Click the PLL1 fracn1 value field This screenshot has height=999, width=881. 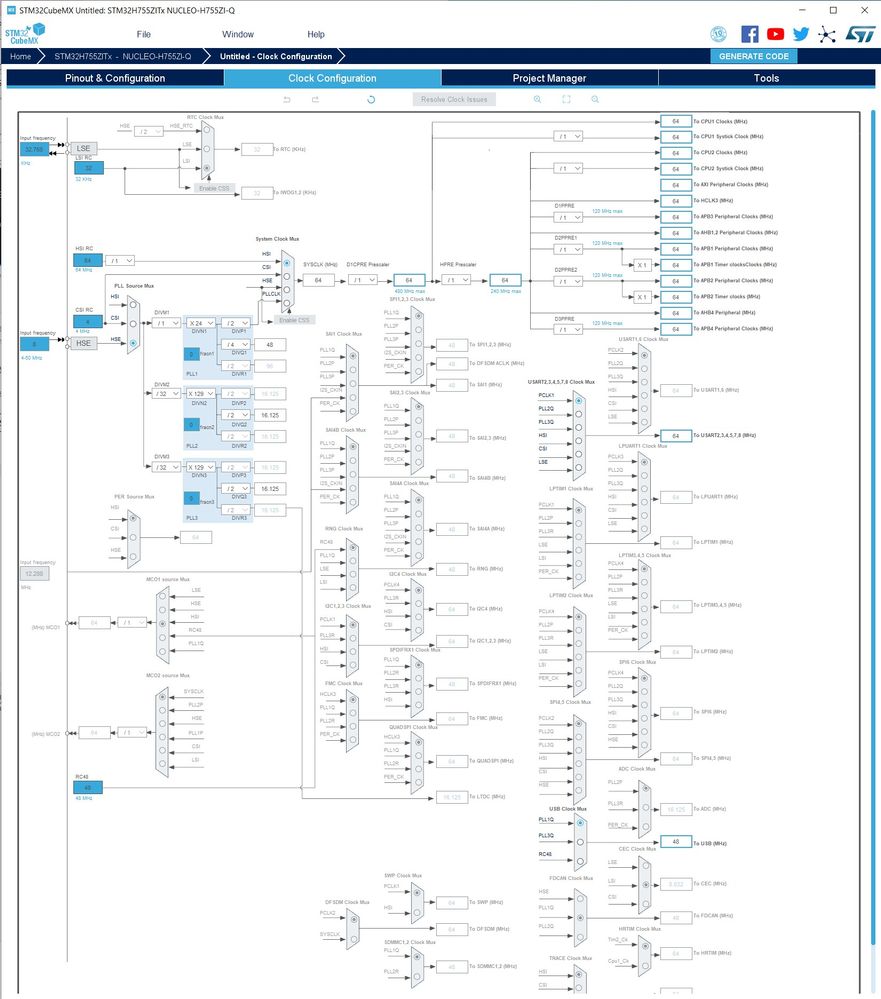[x=191, y=353]
